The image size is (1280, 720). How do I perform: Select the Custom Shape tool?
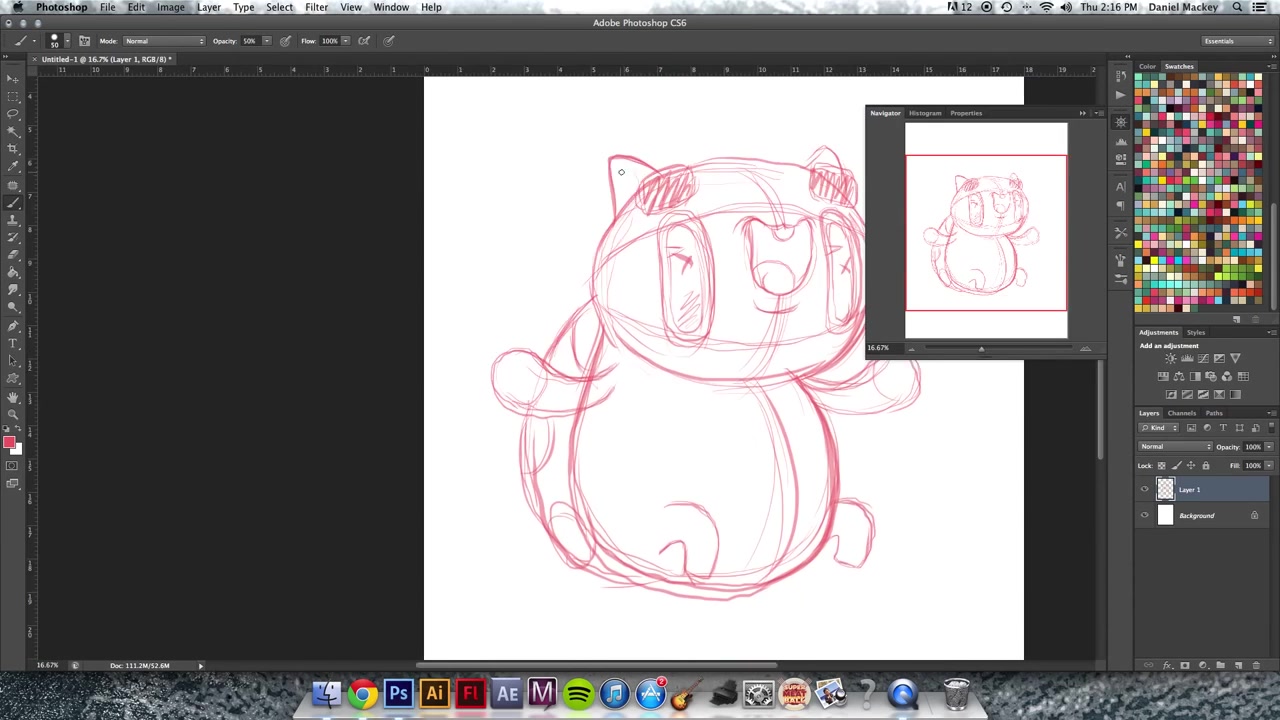pyautogui.click(x=13, y=380)
